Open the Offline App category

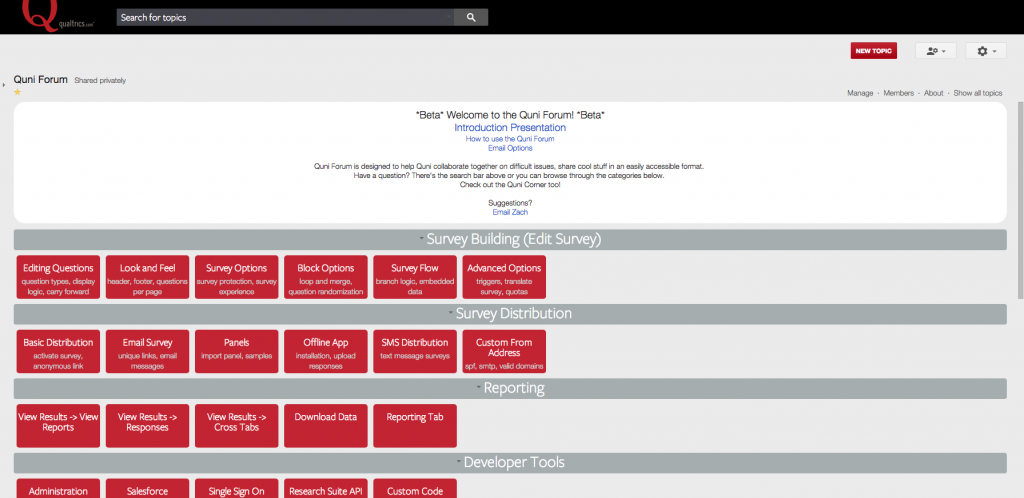pos(326,351)
